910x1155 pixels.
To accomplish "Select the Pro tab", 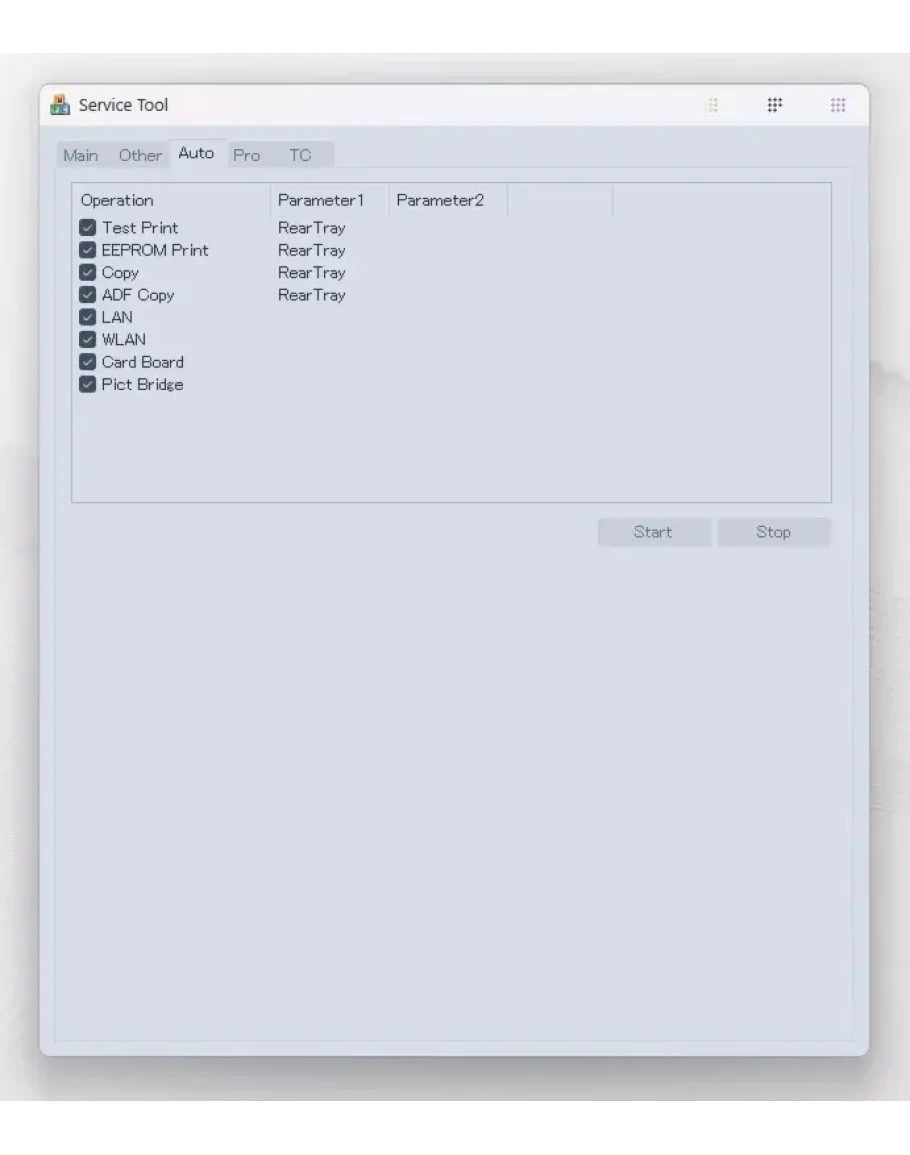I will [x=246, y=155].
